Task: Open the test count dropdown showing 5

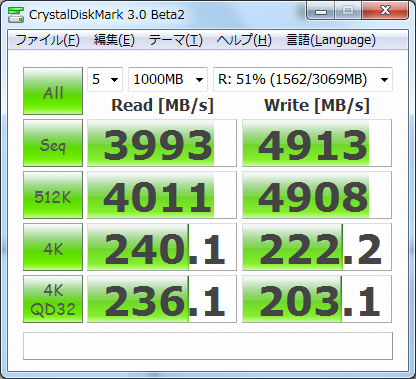Action: [x=105, y=79]
